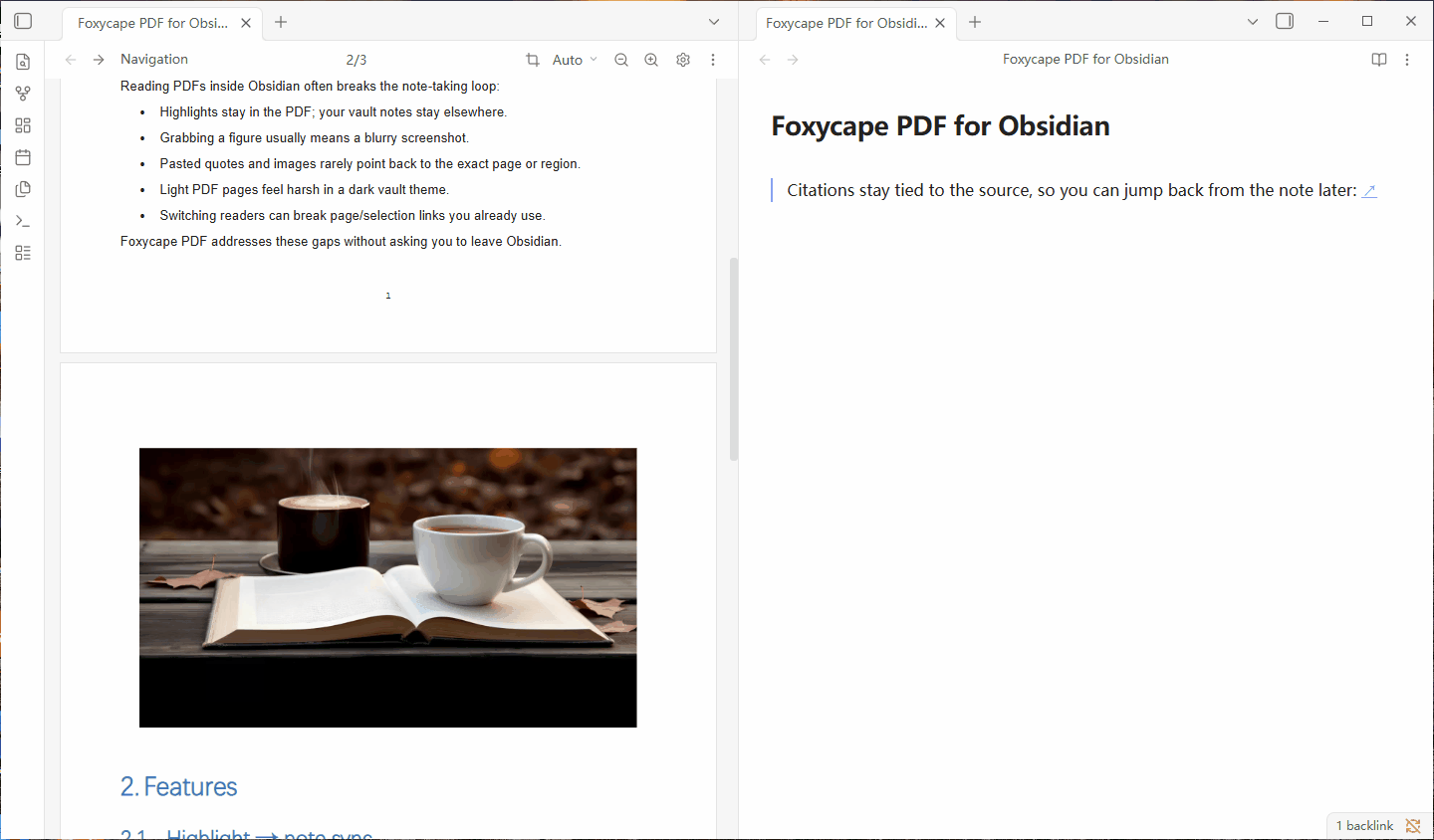This screenshot has width=1434, height=840.
Task: Switch note to reading view book icon
Action: (1379, 60)
